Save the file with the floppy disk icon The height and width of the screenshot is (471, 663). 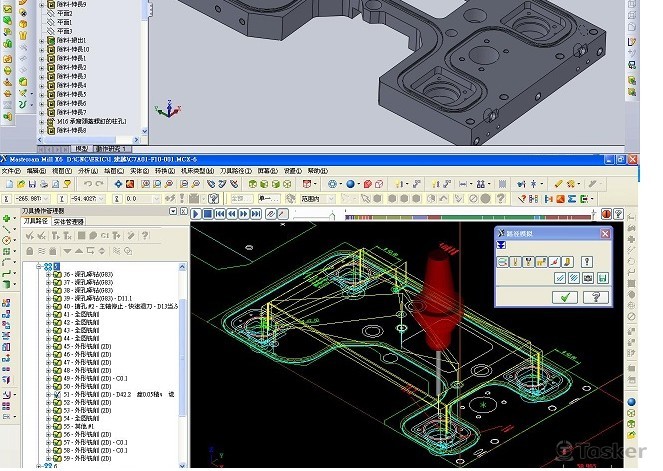pos(32,184)
